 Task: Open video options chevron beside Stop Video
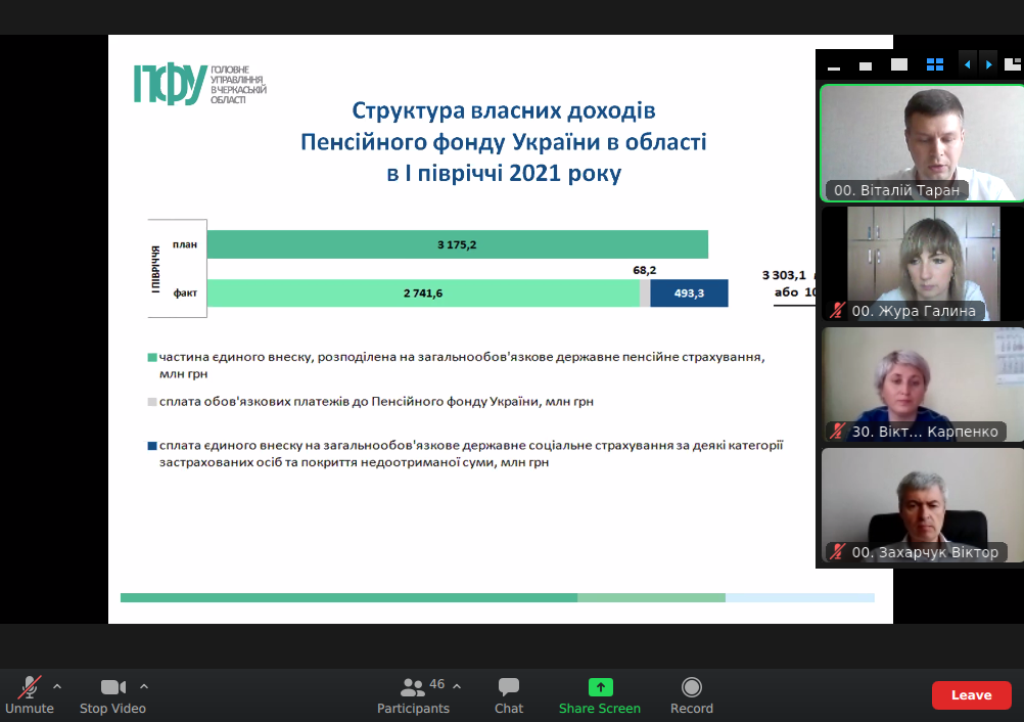[x=144, y=687]
